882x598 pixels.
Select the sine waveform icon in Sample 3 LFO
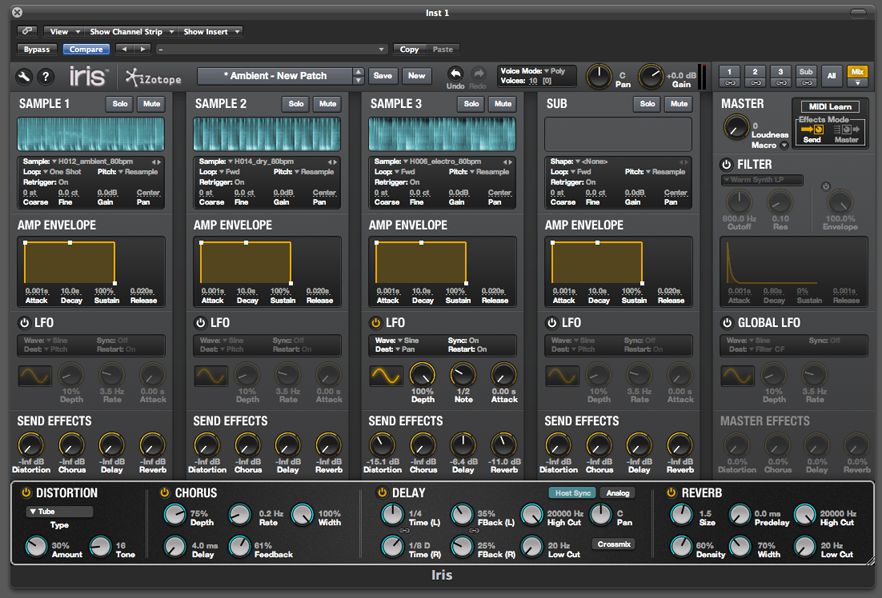tap(386, 376)
